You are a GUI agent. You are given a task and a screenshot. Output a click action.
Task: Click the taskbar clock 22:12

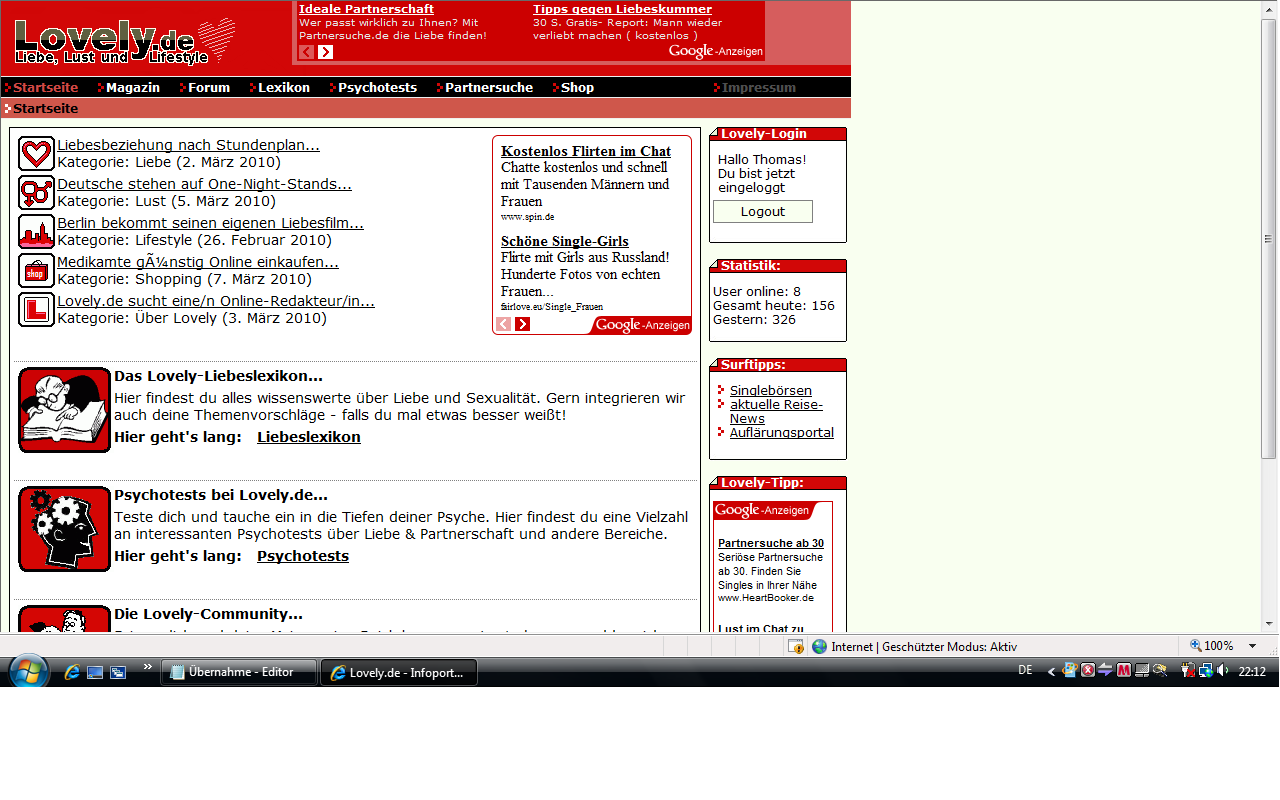(x=1252, y=672)
